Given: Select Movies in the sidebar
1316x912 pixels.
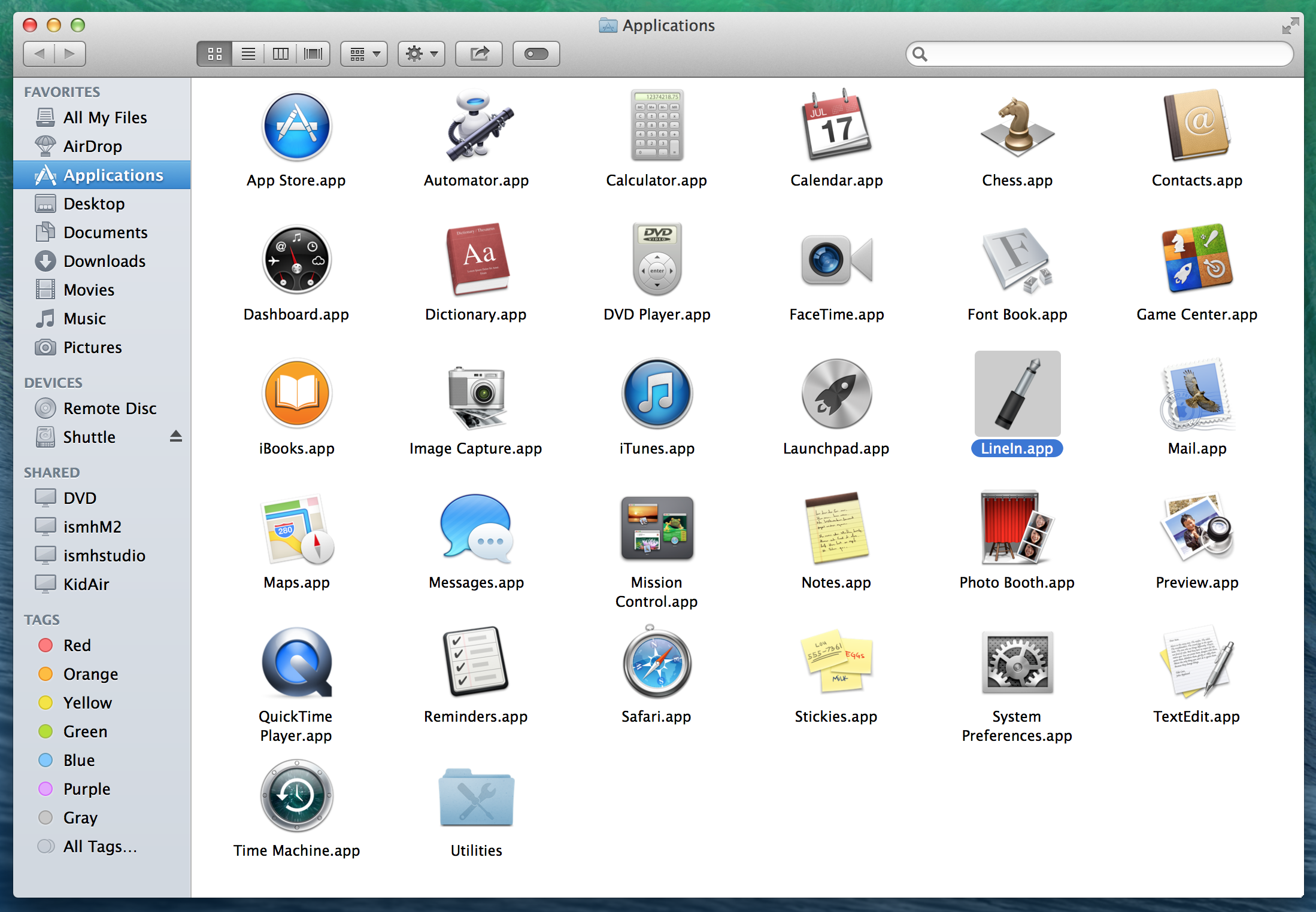Looking at the screenshot, I should 102,290.
